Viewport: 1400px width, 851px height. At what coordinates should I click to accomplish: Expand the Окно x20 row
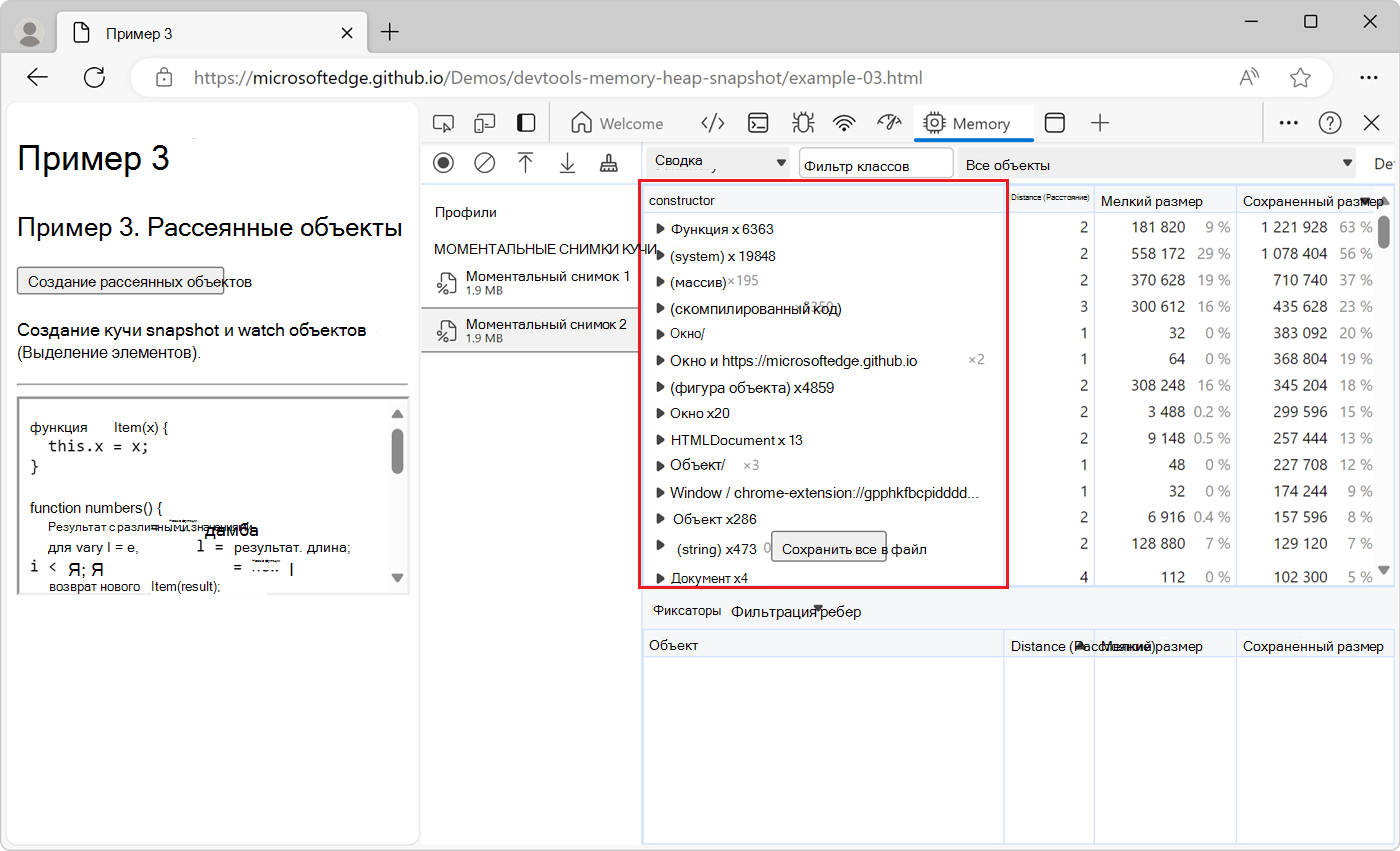coord(660,413)
